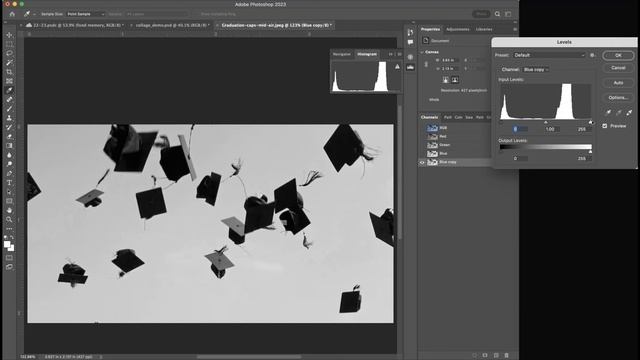Select the Blur tool
The width and height of the screenshot is (640, 360).
click(x=9, y=155)
